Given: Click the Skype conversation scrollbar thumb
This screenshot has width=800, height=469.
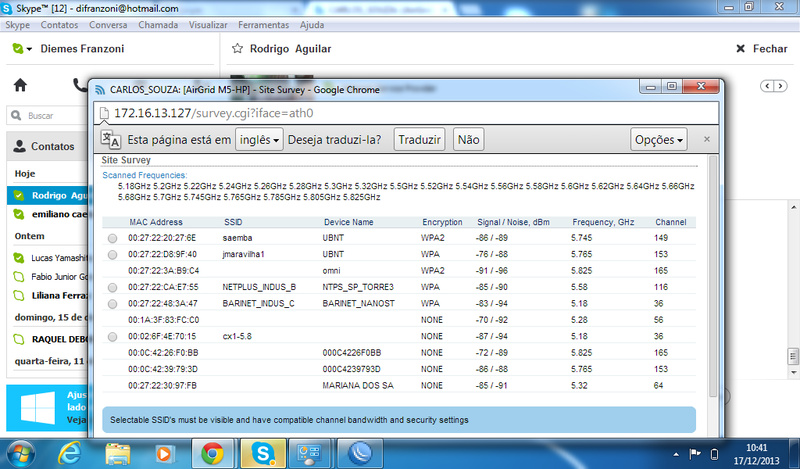Looking at the screenshot, I should point(793,356).
